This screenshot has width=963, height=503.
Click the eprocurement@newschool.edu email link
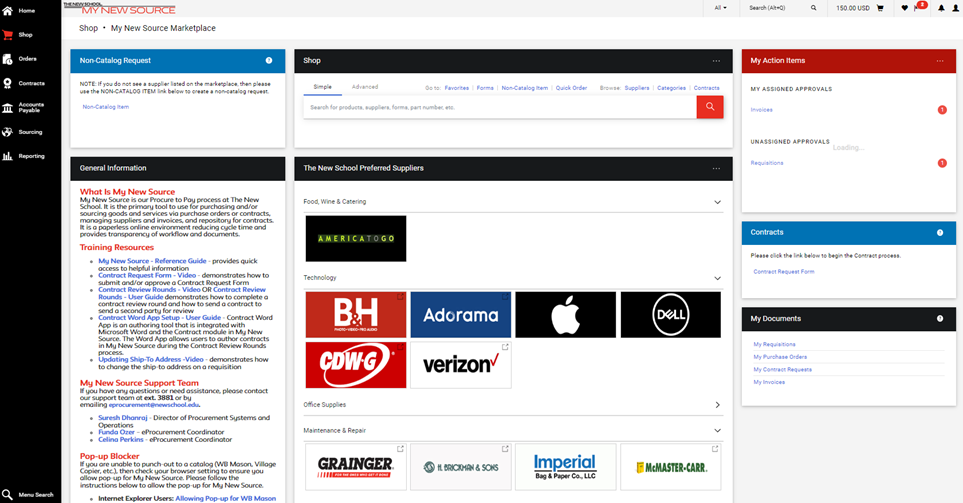pyautogui.click(x=154, y=405)
